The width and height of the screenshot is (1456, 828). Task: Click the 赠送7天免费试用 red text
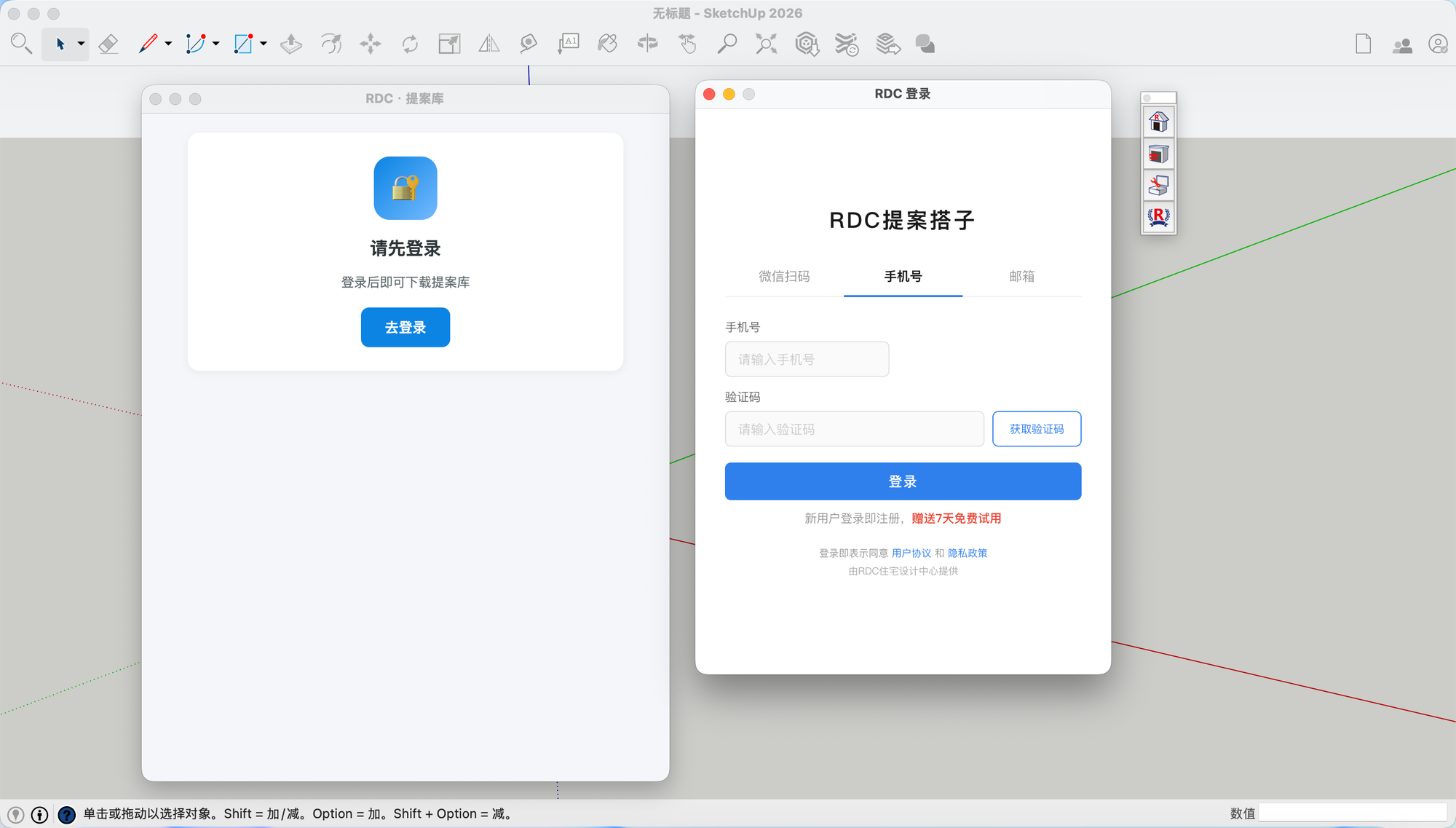coord(956,519)
